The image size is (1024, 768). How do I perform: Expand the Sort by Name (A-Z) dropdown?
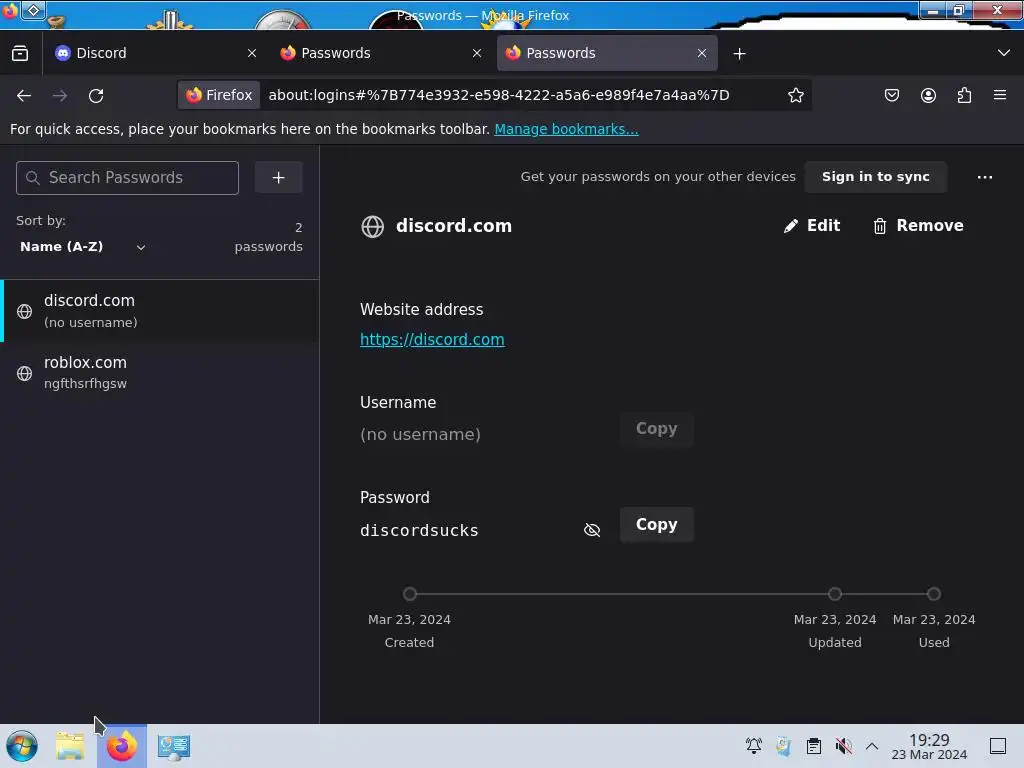82,247
